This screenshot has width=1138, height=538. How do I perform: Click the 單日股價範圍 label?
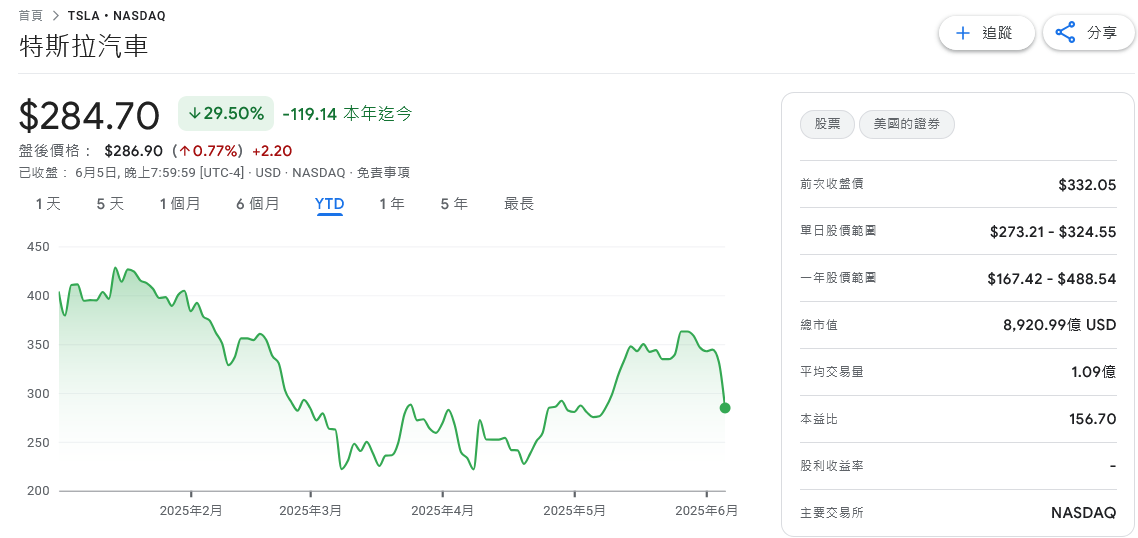click(838, 231)
